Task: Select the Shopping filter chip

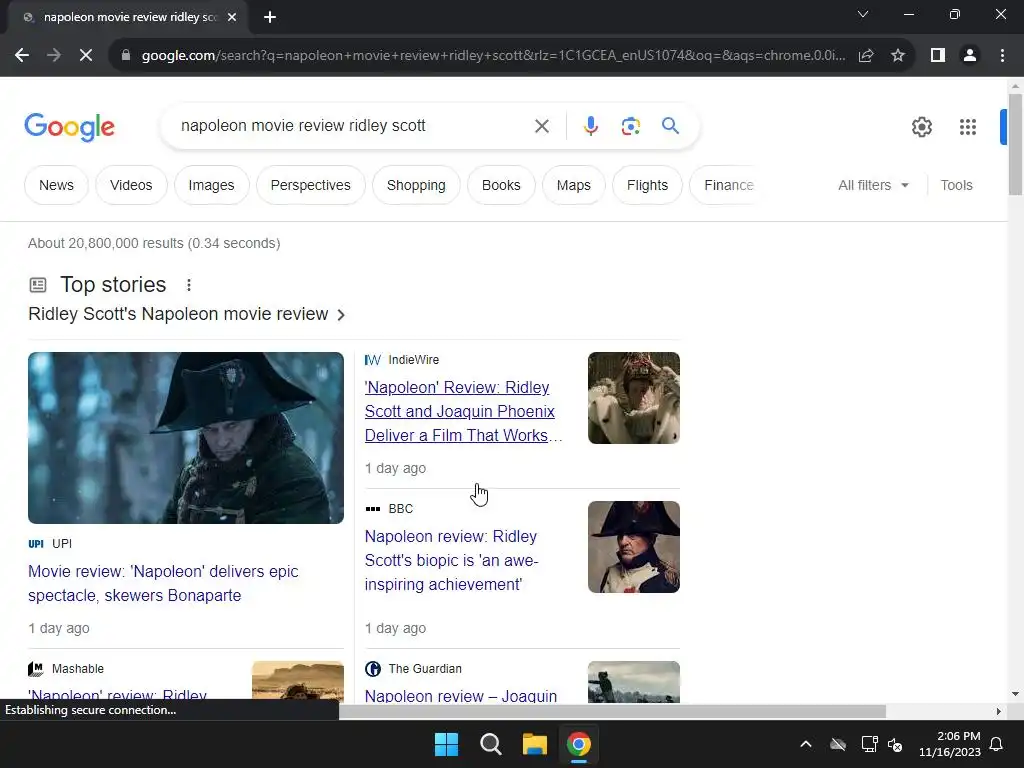Action: 416,185
